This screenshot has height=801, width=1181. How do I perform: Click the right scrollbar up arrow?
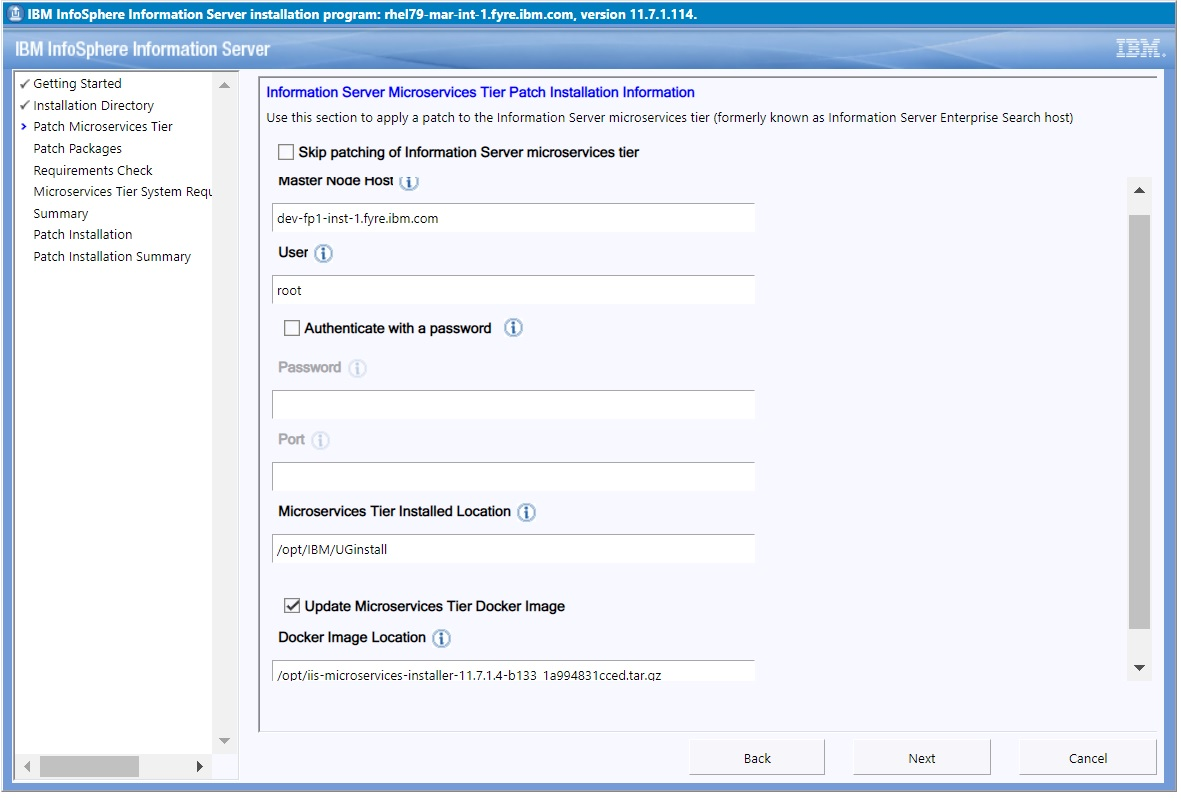[x=1139, y=191]
